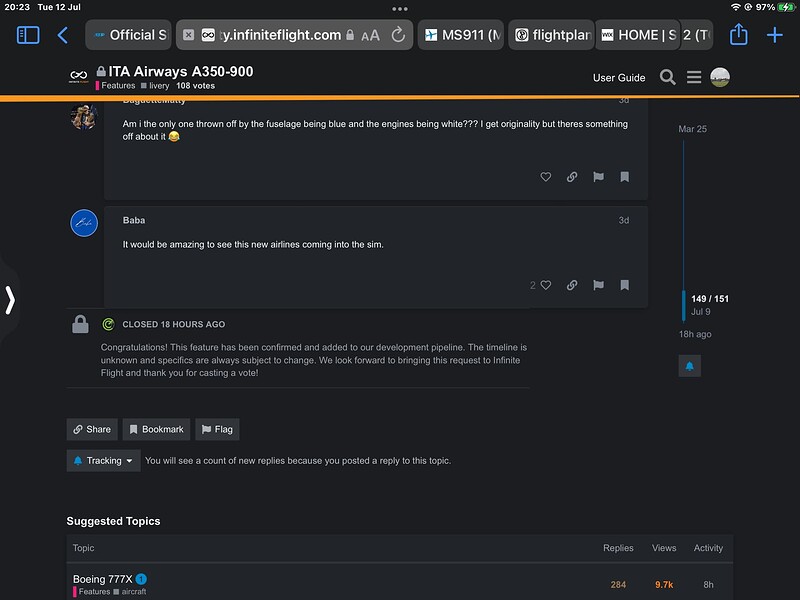Toggle the timeline notification bell button

(x=689, y=366)
